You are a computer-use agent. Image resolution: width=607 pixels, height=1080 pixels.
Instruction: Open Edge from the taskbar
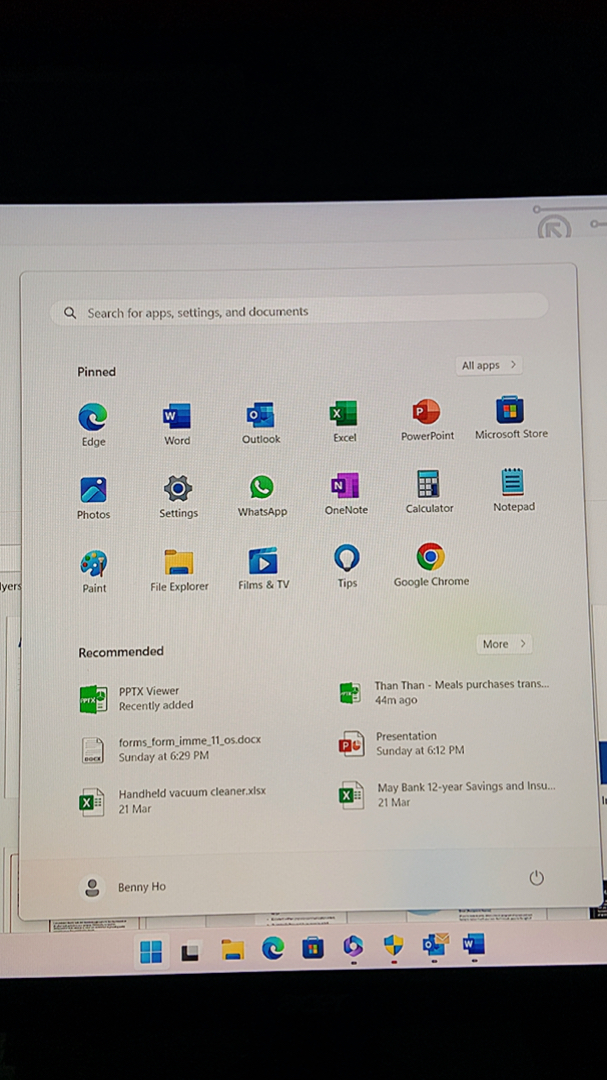coord(273,949)
